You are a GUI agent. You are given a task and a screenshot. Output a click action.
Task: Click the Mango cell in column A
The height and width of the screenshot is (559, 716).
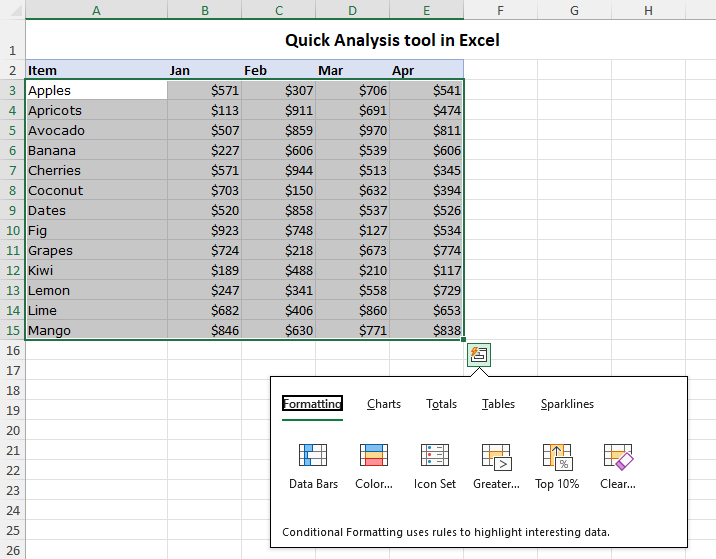click(96, 330)
